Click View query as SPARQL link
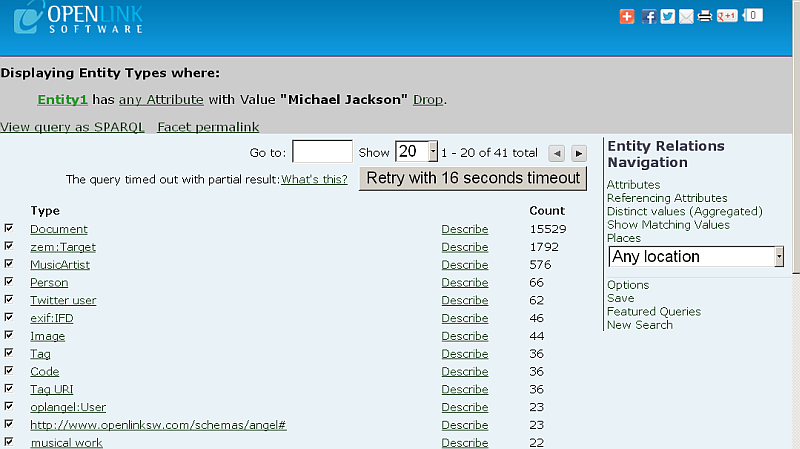The width and height of the screenshot is (800, 449). [x=72, y=127]
